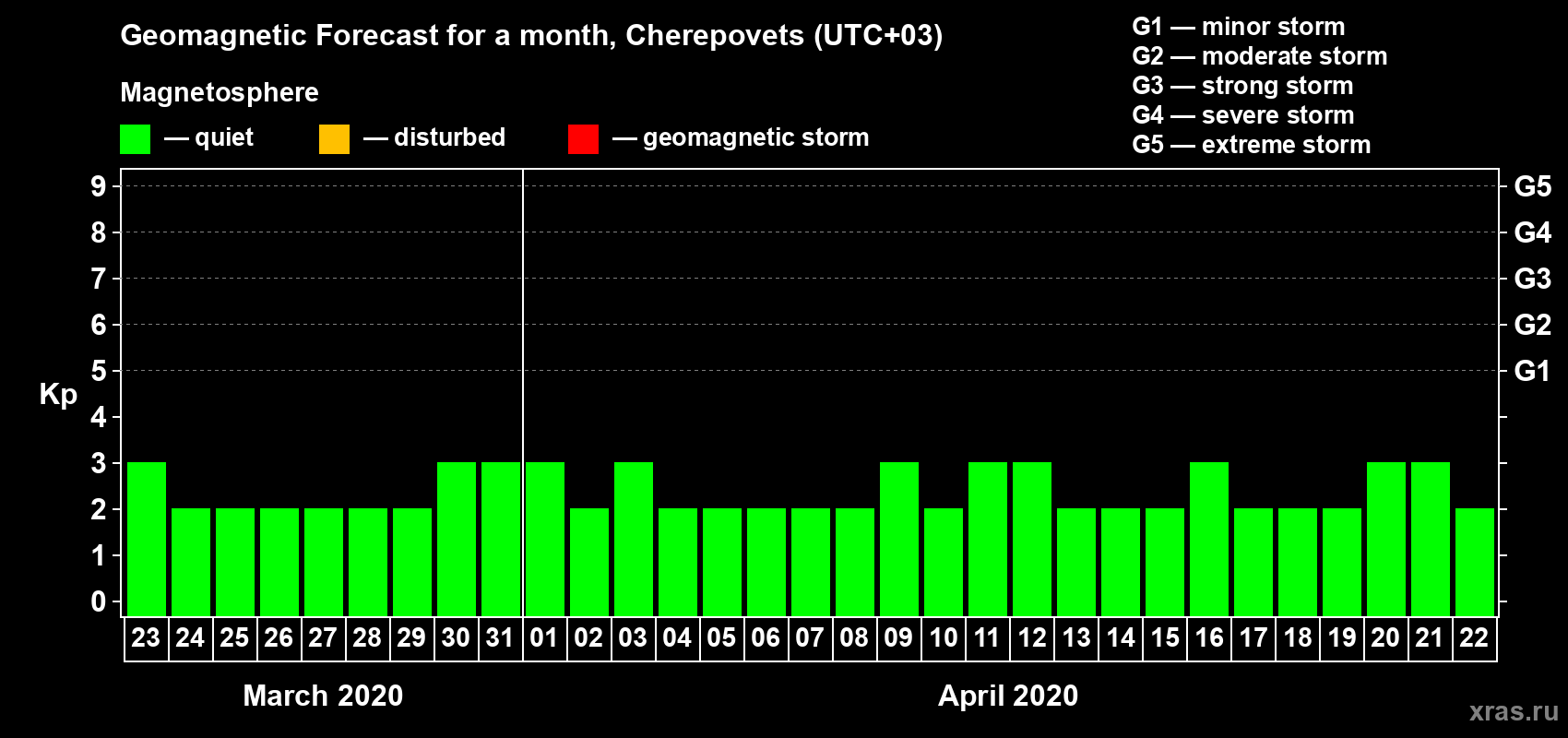
Task: Click the chart title Geomagnetic Forecast
Action: [531, 36]
